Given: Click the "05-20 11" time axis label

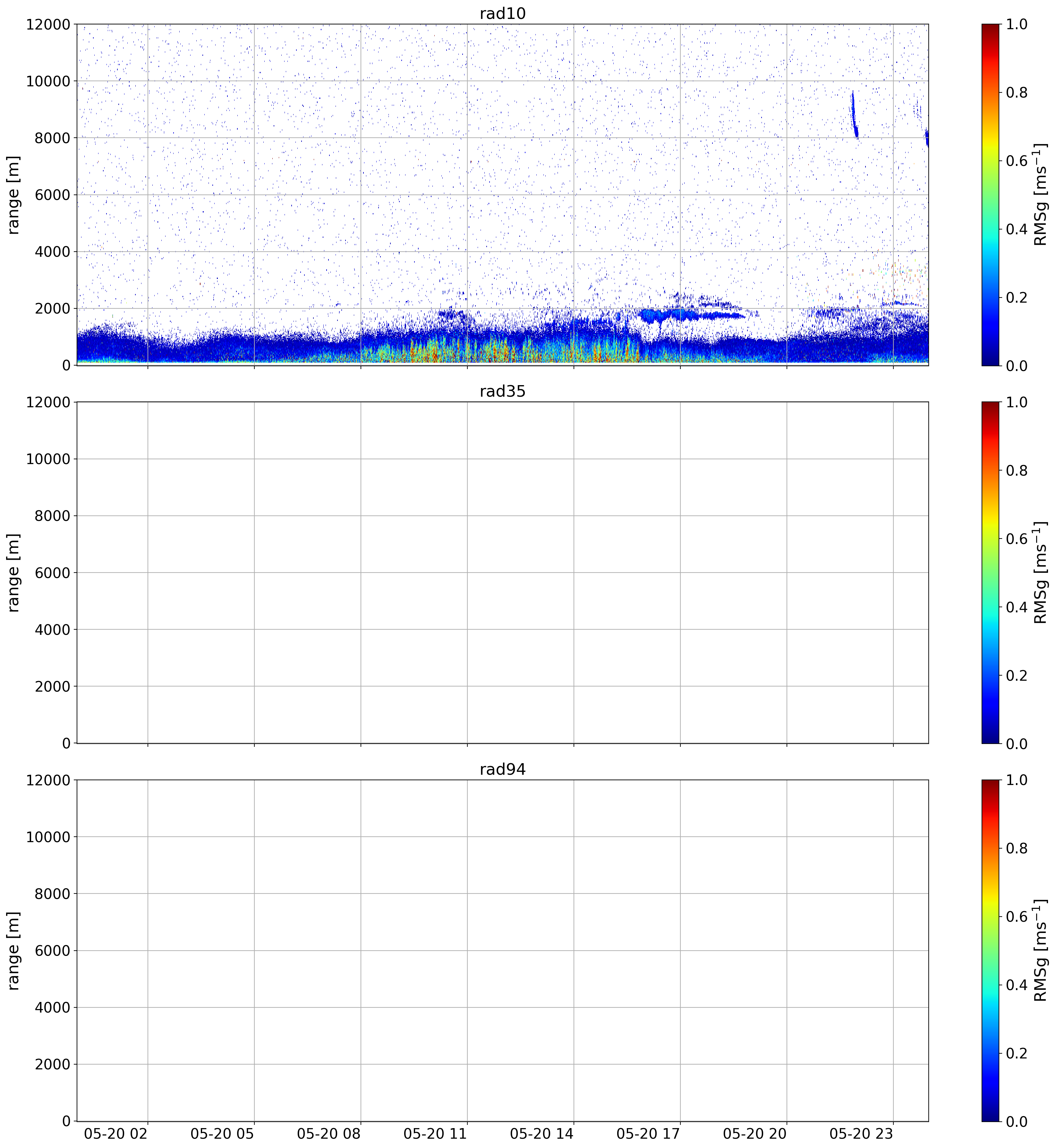Looking at the screenshot, I should click(435, 1134).
